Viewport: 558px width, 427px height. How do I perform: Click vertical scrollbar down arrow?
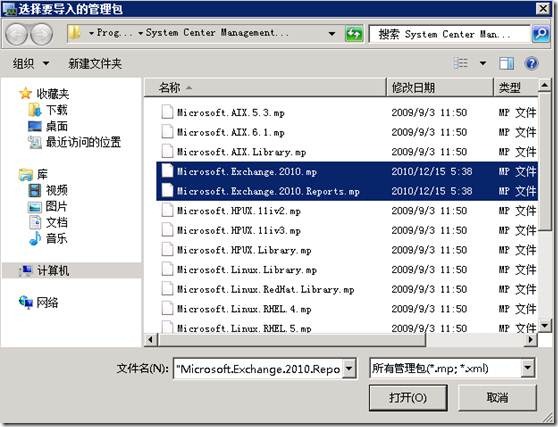tap(544, 326)
